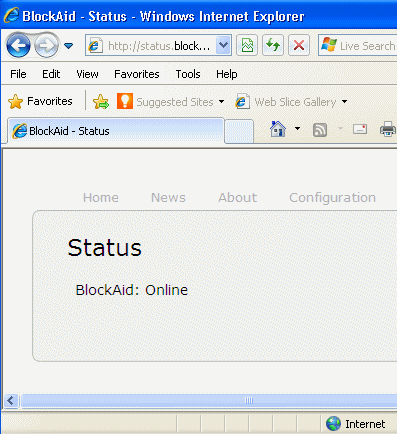Viewport: 397px width, 434px height.
Task: Click the Print icon
Action: coord(388,129)
